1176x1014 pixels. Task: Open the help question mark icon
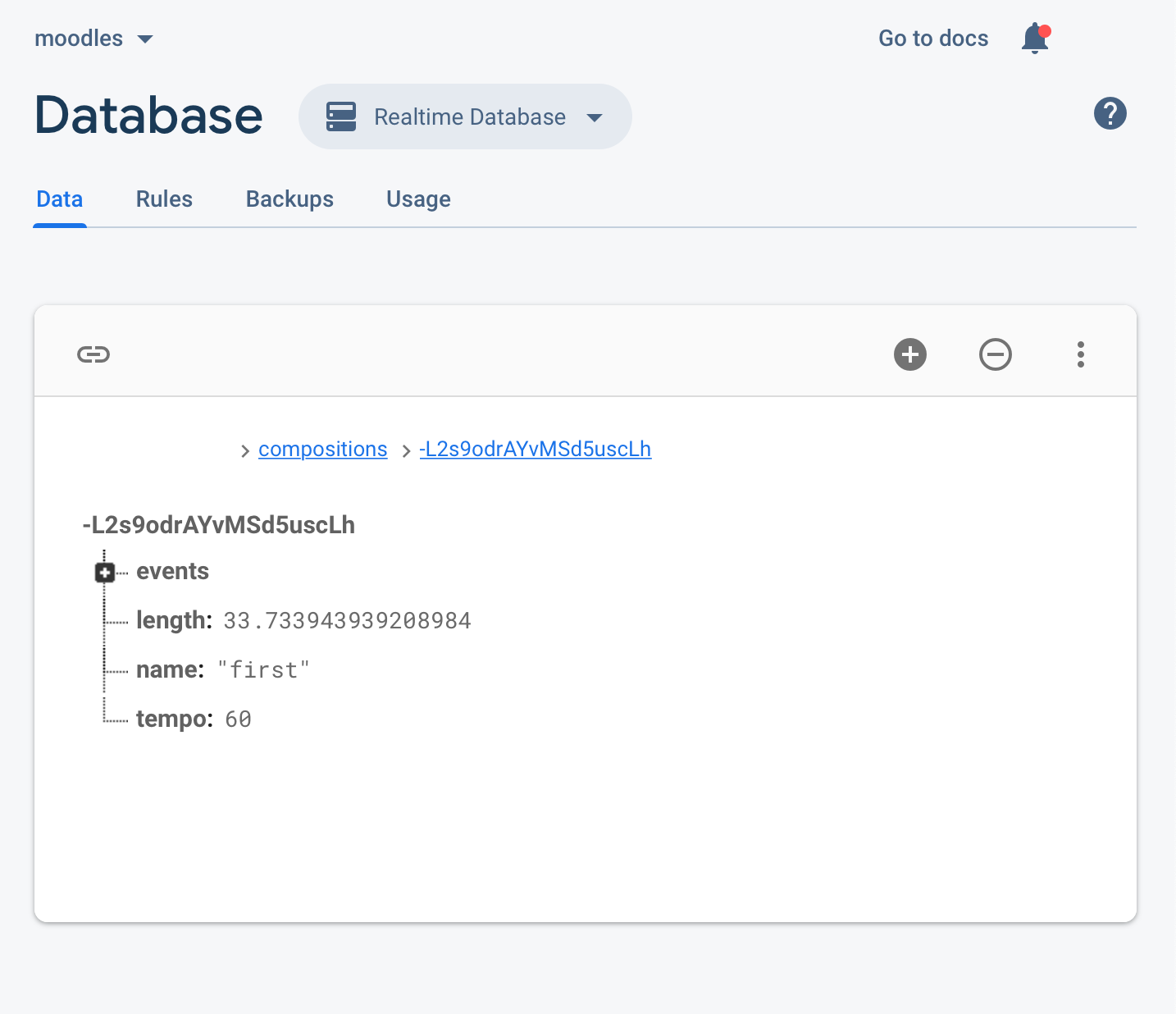(1110, 113)
